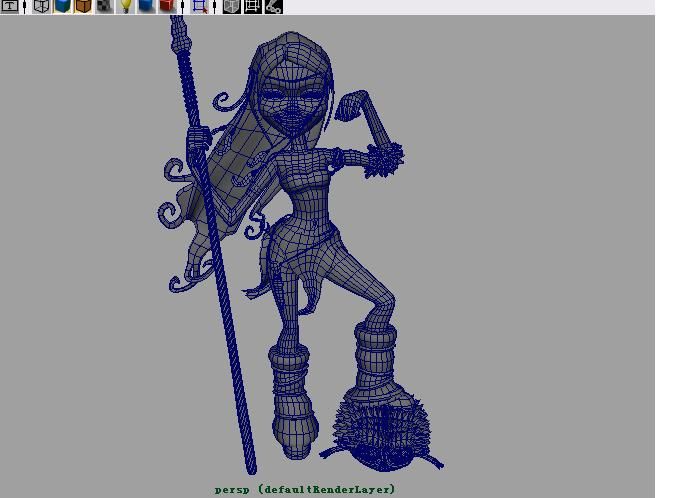Click the text icon at toolbar's left end
This screenshot has width=683, height=498.
9,7
